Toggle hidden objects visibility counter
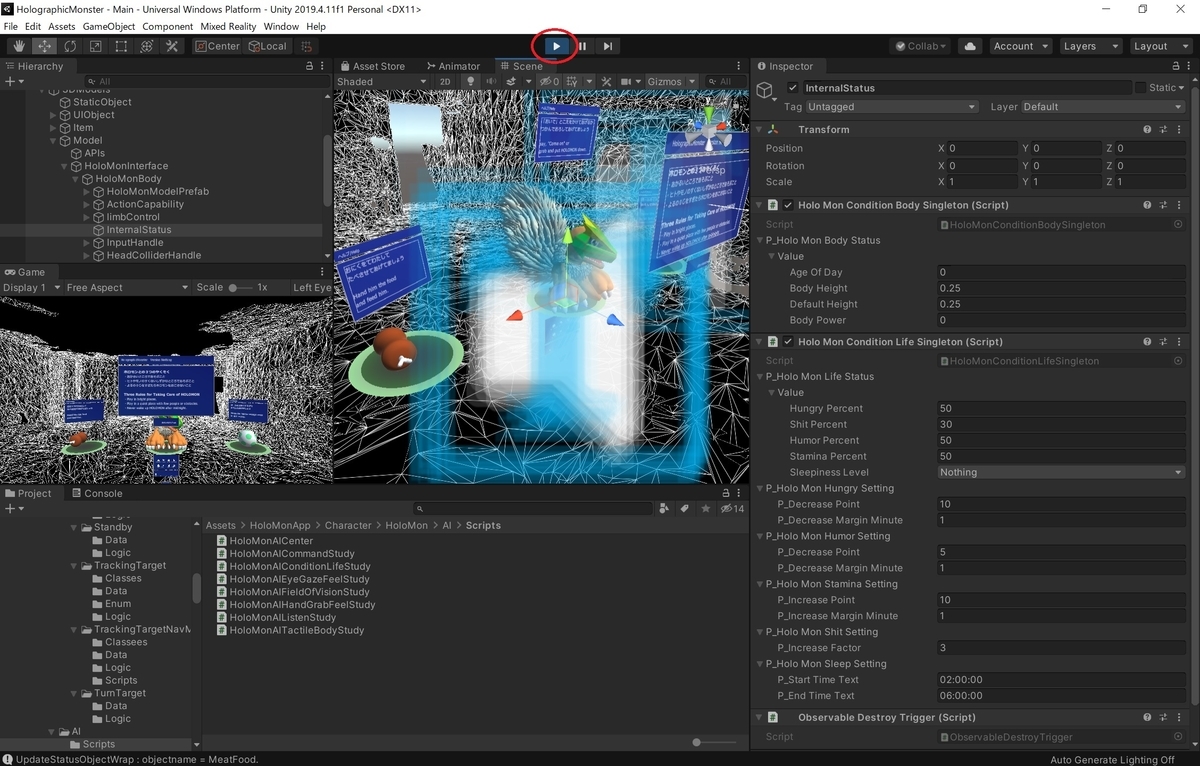The image size is (1200, 766). [550, 82]
